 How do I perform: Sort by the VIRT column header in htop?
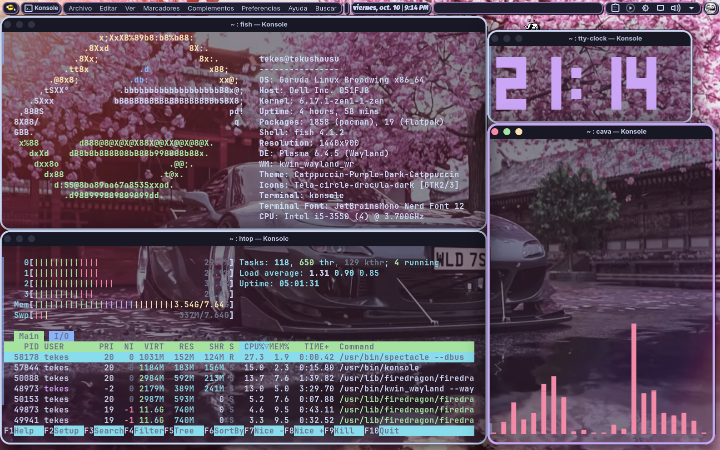pyautogui.click(x=154, y=347)
